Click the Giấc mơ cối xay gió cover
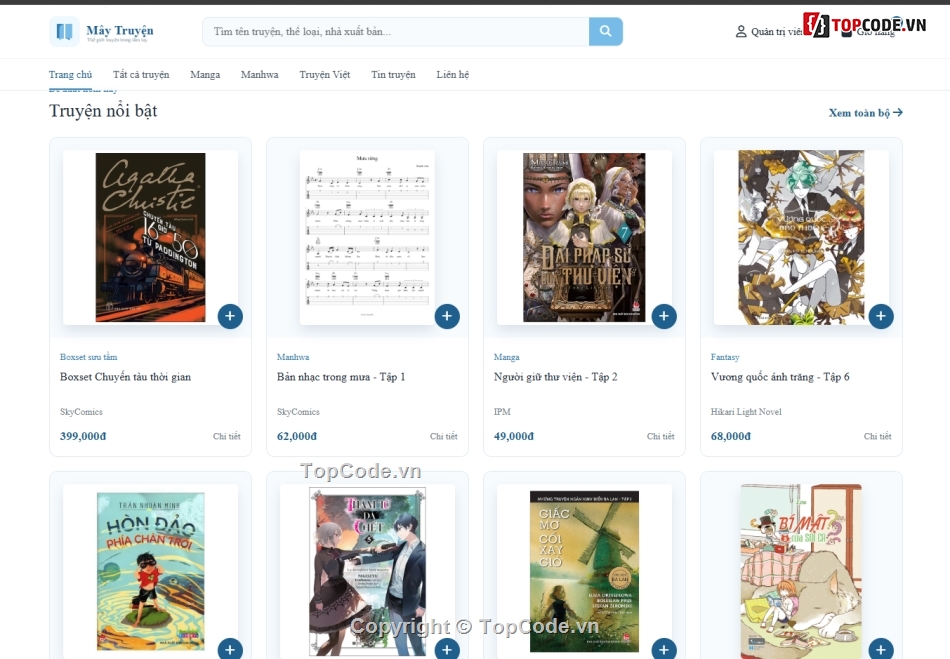 point(584,571)
